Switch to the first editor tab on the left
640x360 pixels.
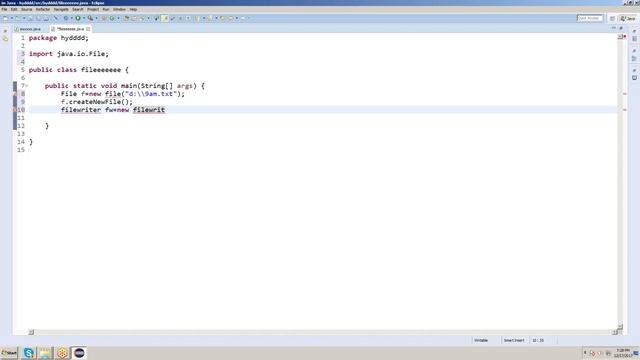point(28,29)
